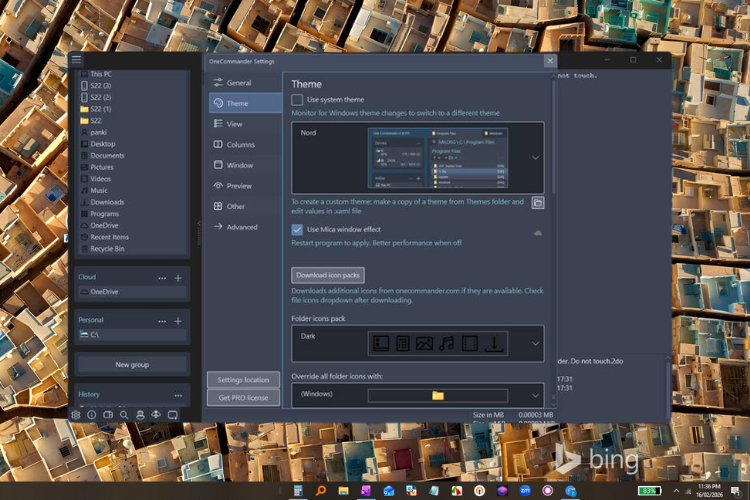750x500 pixels.
Task: Add a new item to Cloud group
Action: click(x=178, y=278)
